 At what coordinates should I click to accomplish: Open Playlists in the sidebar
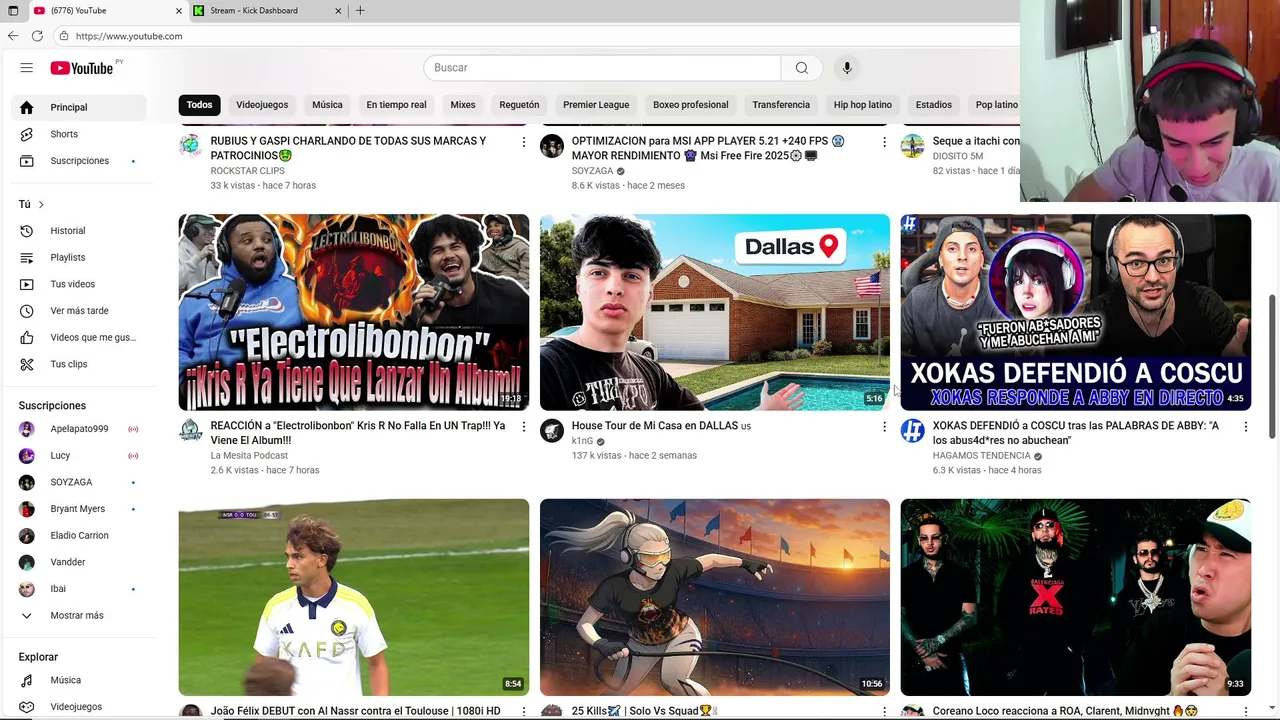[x=78, y=258]
